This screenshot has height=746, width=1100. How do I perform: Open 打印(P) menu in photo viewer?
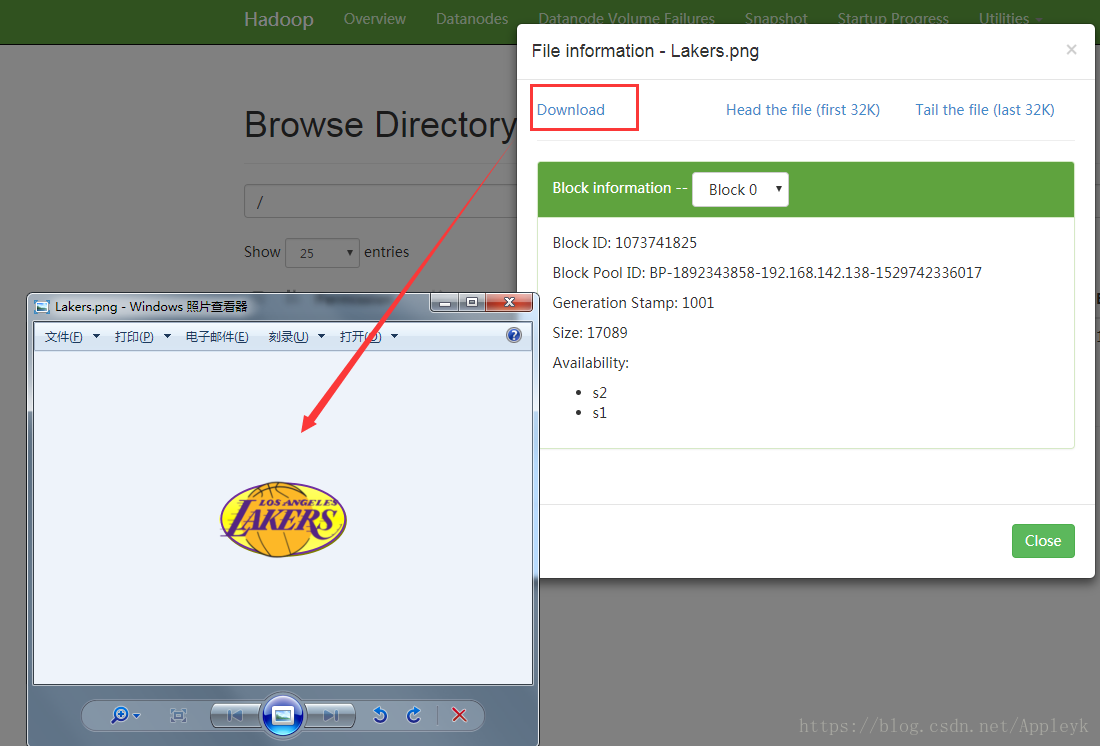tap(142, 337)
